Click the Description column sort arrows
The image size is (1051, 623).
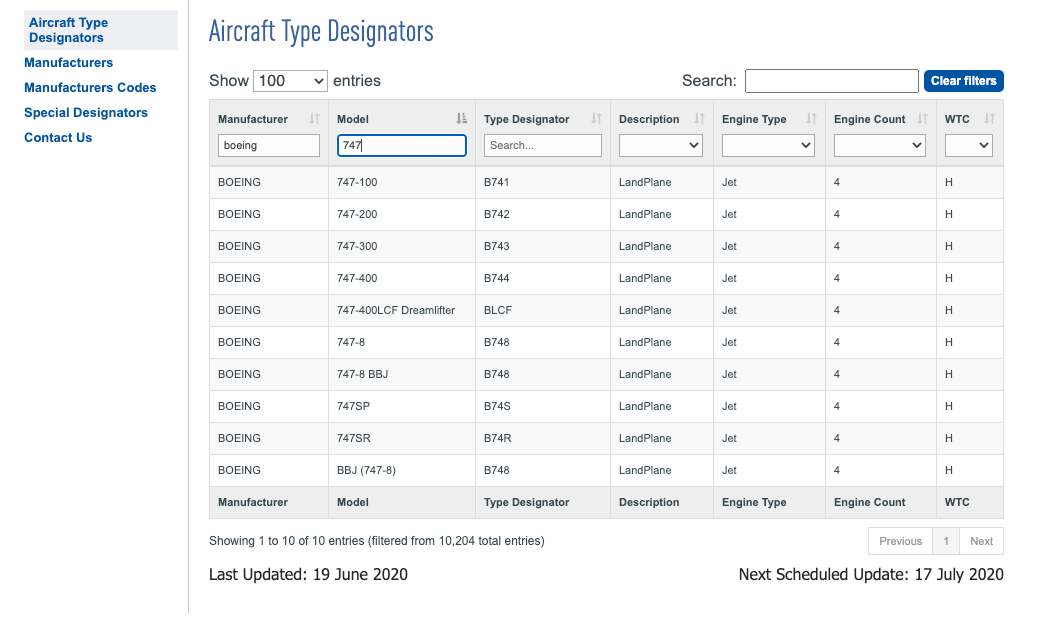pyautogui.click(x=699, y=119)
